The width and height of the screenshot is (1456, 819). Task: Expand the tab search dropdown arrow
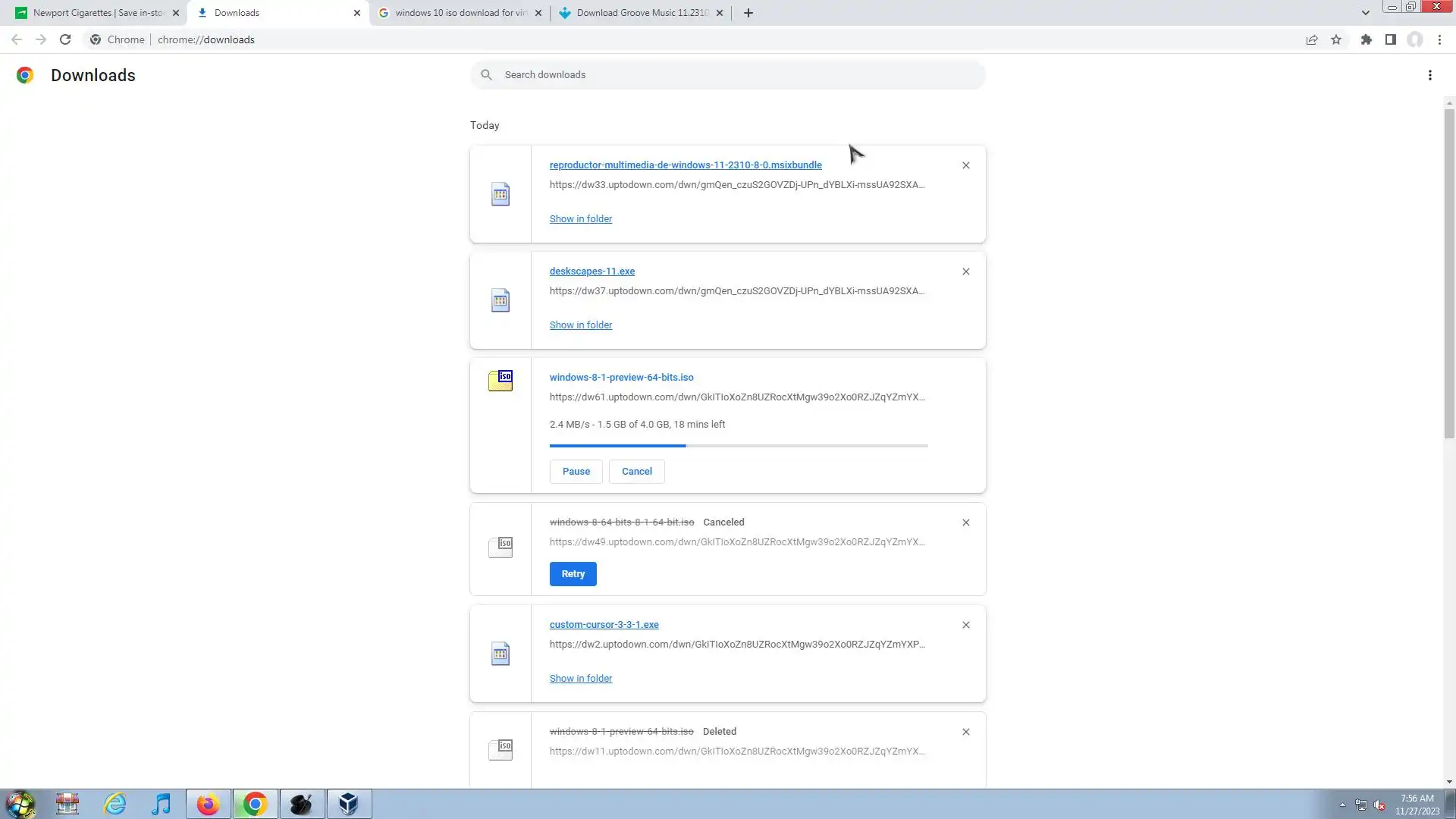coord(1365,13)
